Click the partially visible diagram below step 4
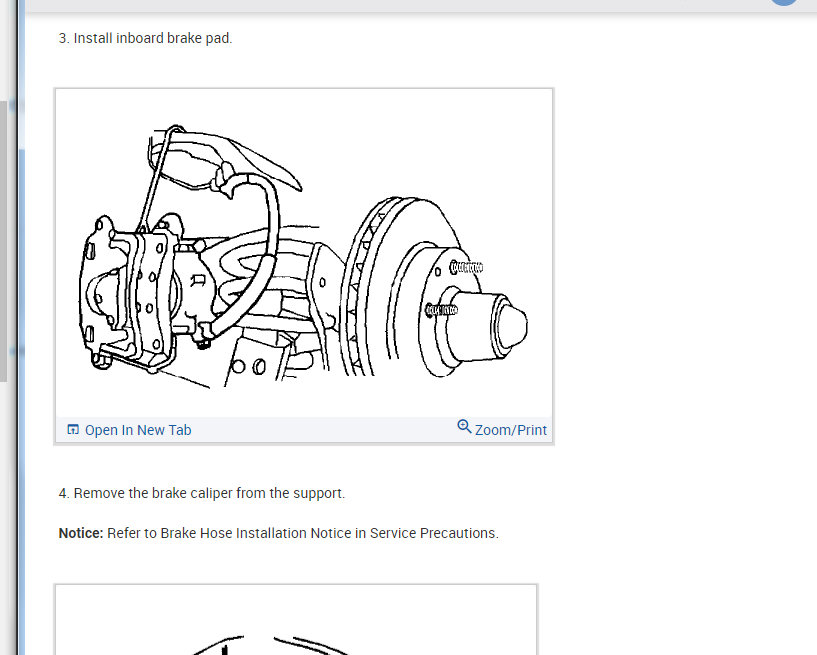817x655 pixels. pos(296,620)
